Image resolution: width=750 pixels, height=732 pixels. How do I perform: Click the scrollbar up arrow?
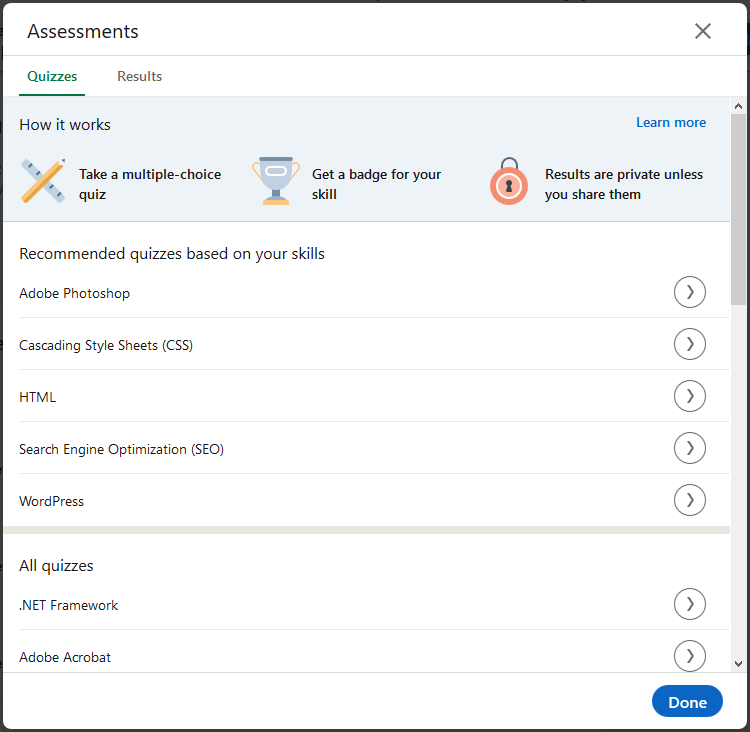(x=738, y=106)
